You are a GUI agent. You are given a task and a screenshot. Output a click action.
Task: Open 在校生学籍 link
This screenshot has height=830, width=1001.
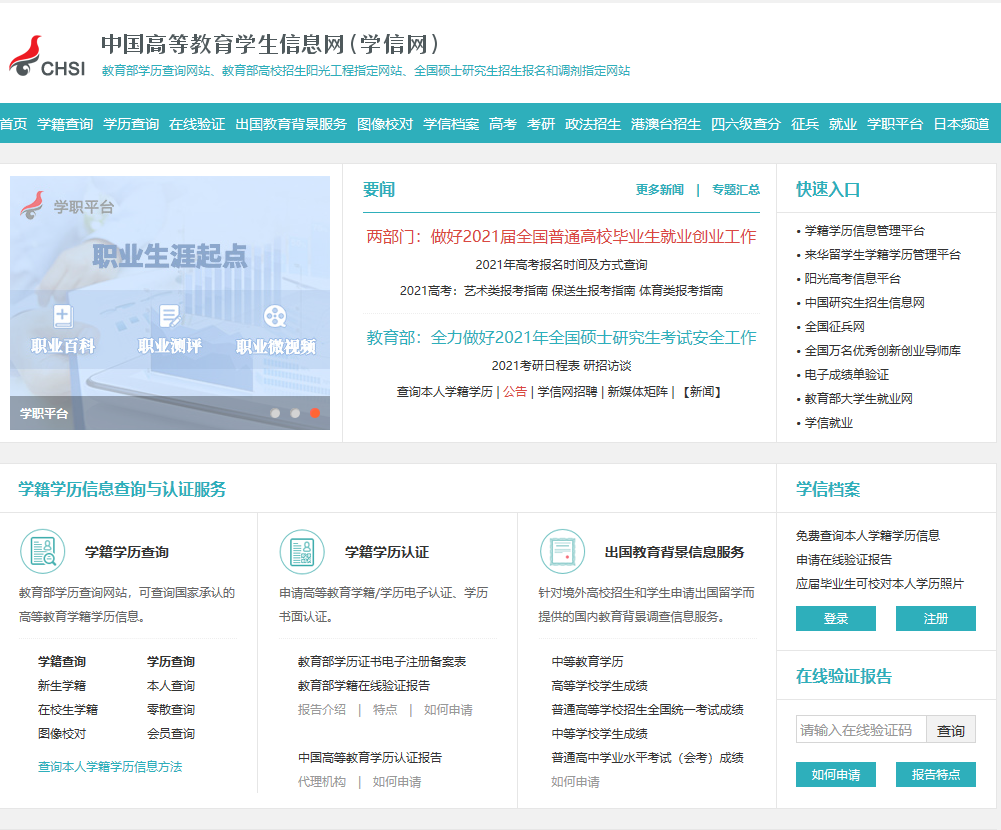pyautogui.click(x=68, y=710)
